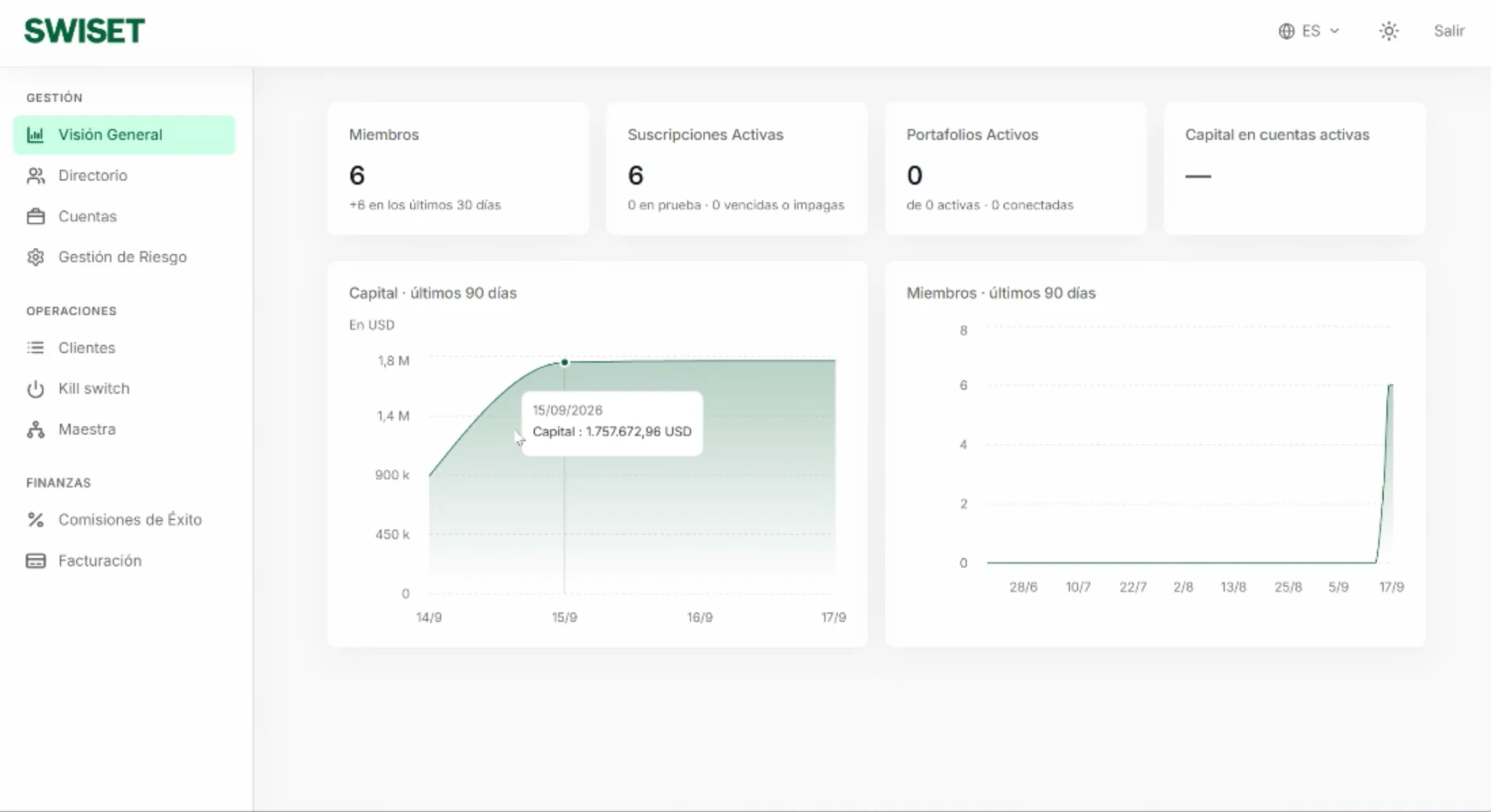Screen dimensions: 1491x812
Task: Click the members chart spike at 17/9
Action: point(1390,386)
